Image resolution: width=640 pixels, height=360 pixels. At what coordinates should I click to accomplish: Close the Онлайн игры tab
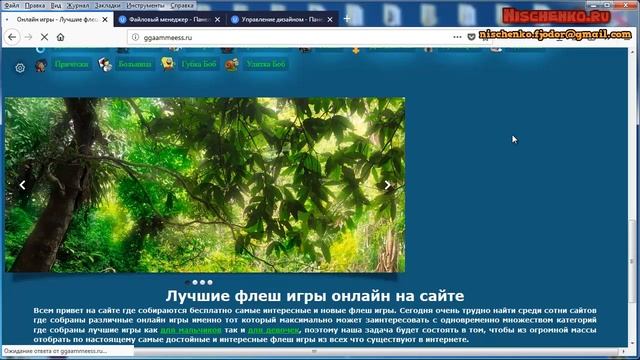tap(105, 19)
